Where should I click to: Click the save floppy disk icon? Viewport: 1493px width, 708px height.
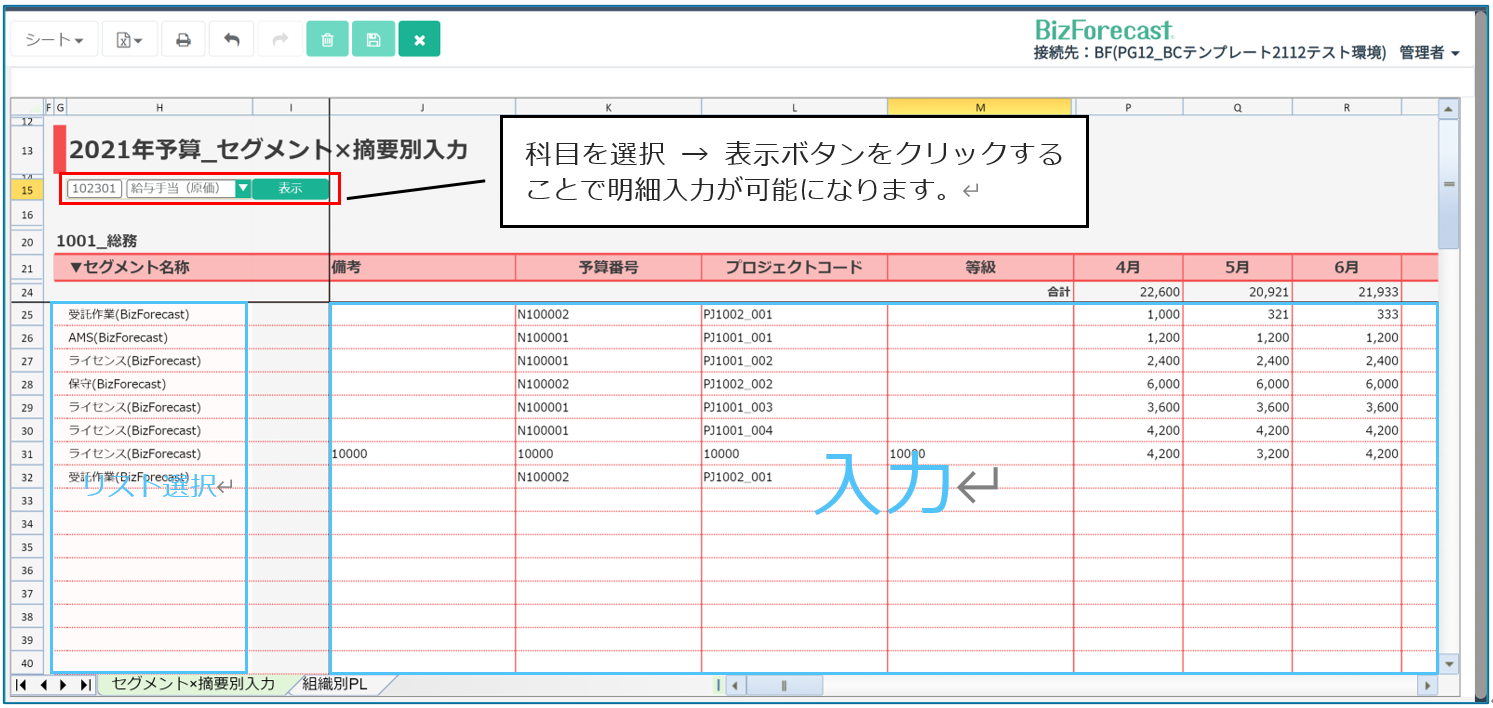[x=373, y=40]
